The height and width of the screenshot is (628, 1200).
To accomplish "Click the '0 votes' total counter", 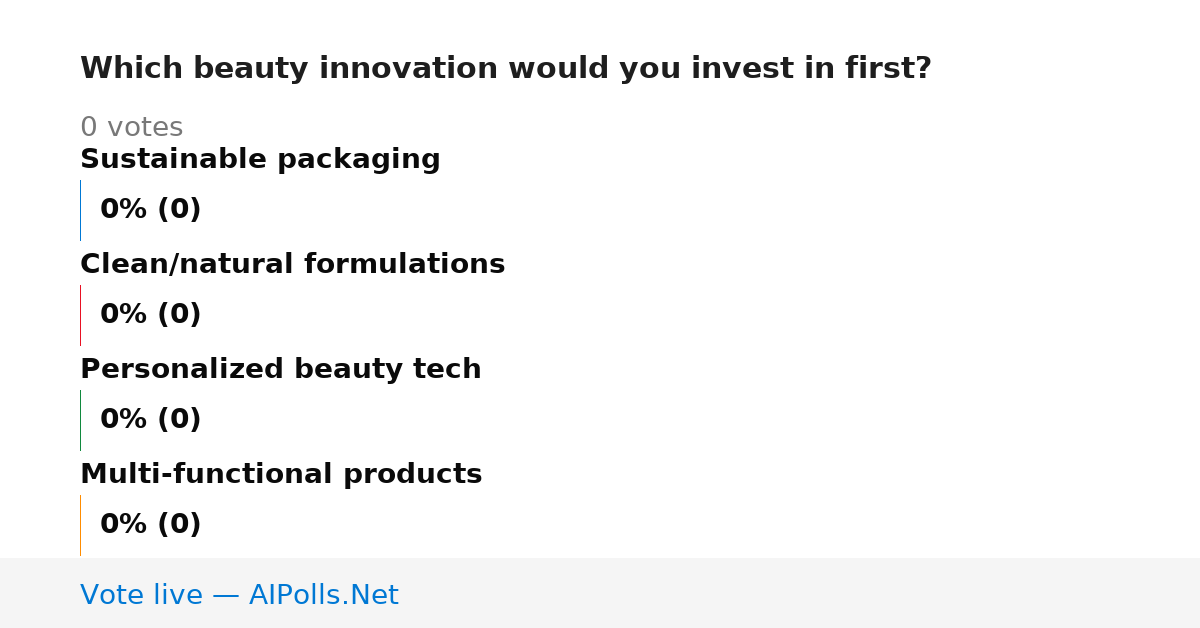I will pyautogui.click(x=131, y=128).
